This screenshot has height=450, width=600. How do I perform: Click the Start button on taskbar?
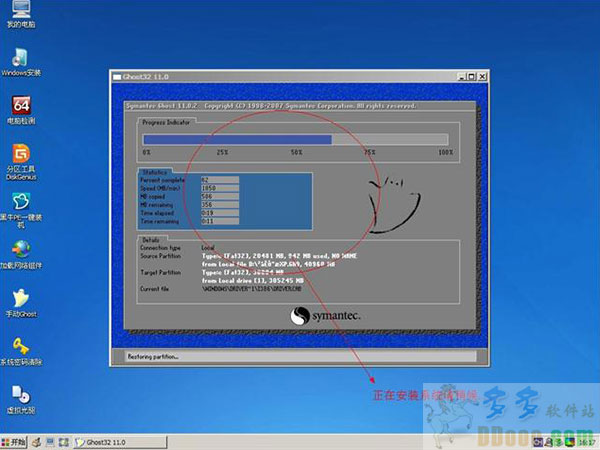14,442
